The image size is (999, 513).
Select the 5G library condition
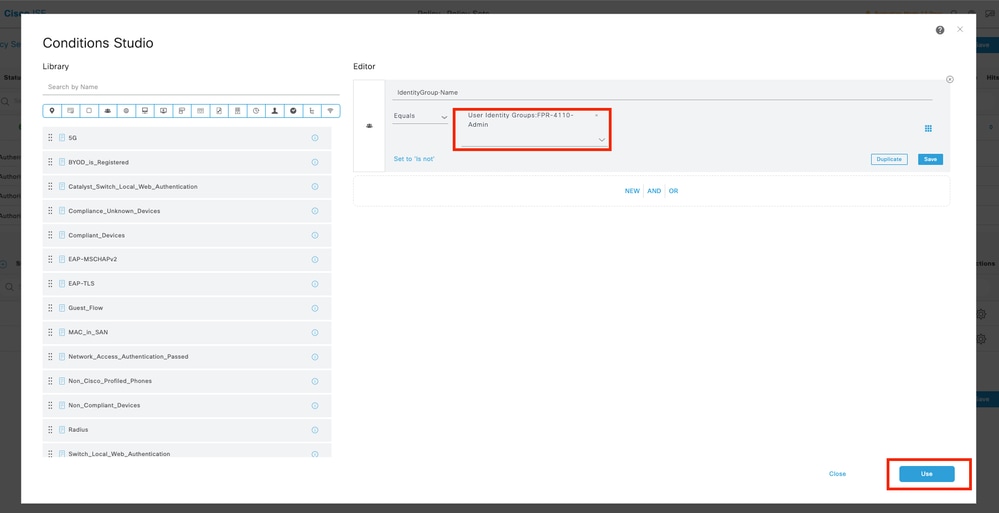pos(187,138)
